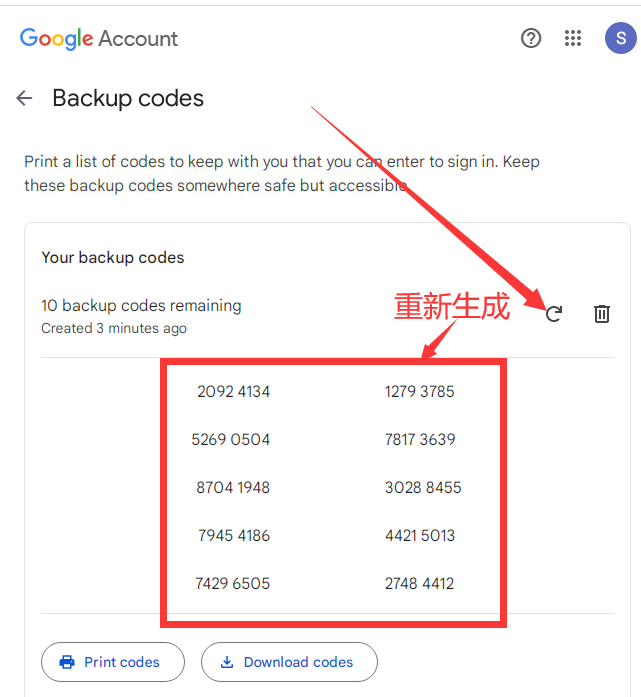Regenerate backup codes with refresh icon

[554, 314]
